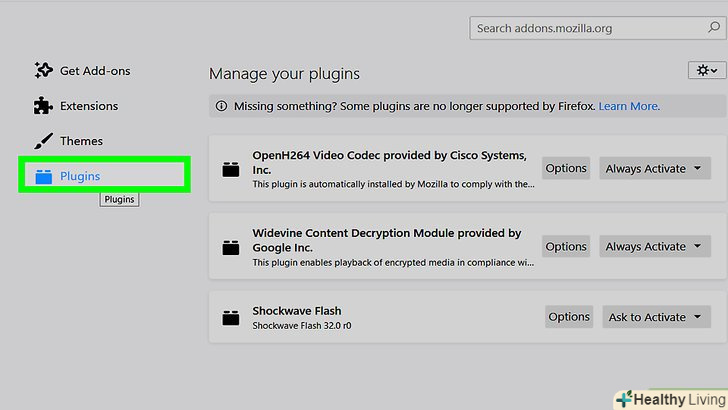
Task: Click the OpenH264 Video Codec plugin icon
Action: 232,170
